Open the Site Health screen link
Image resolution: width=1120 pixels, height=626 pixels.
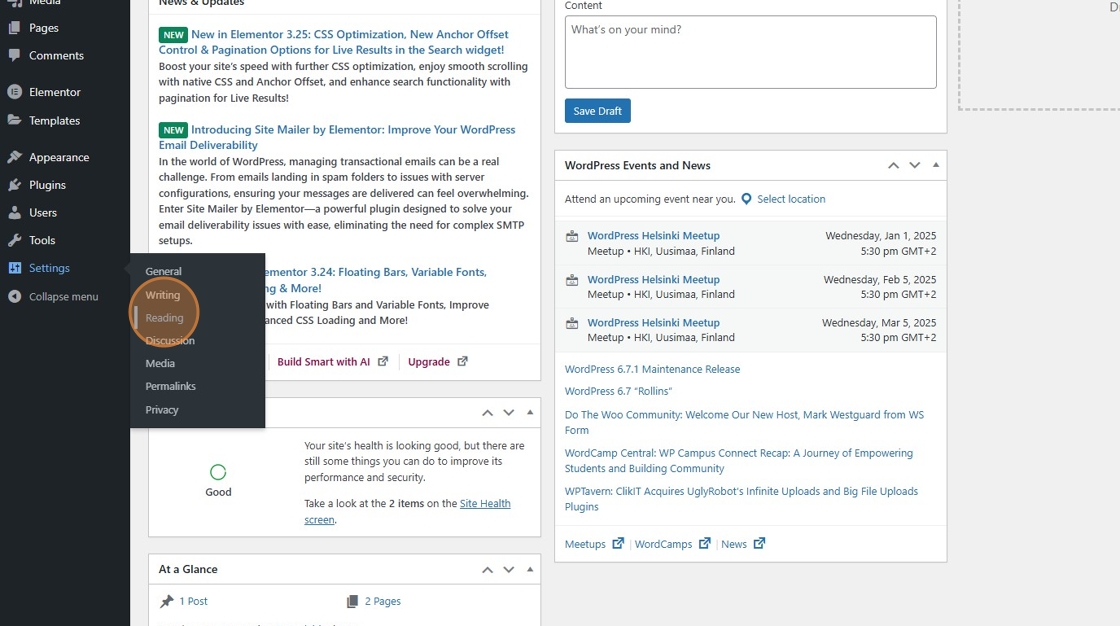[407, 512]
